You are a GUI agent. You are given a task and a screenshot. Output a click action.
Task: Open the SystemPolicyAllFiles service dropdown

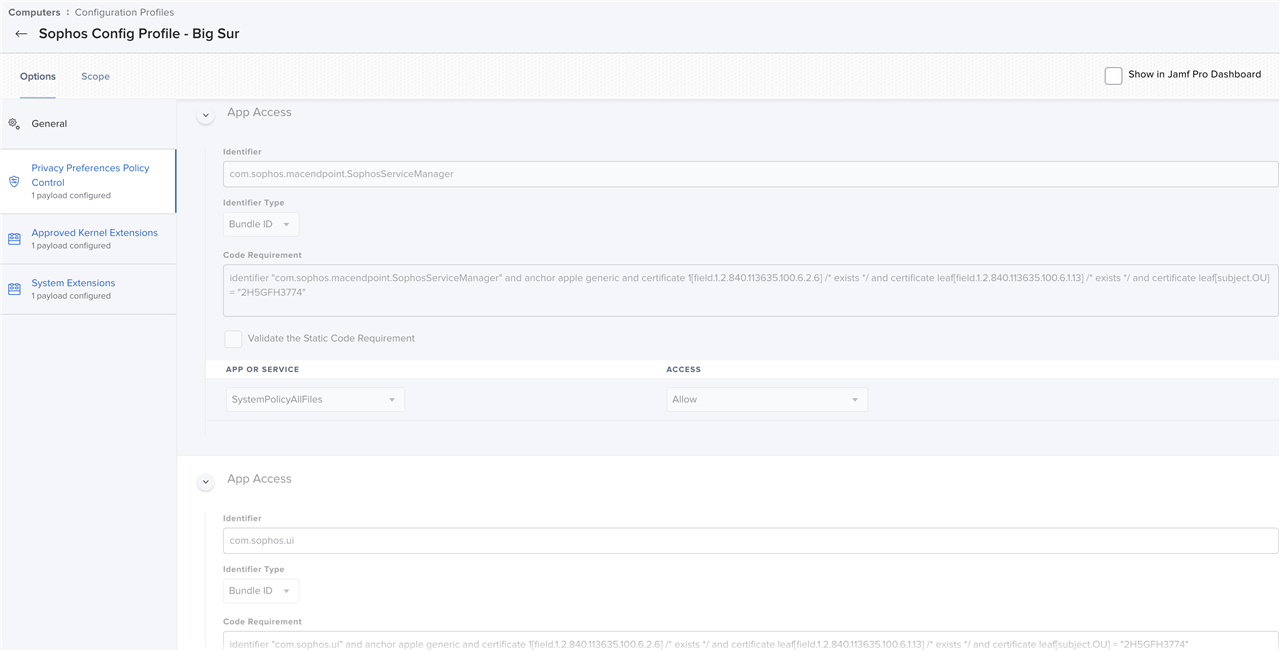315,400
